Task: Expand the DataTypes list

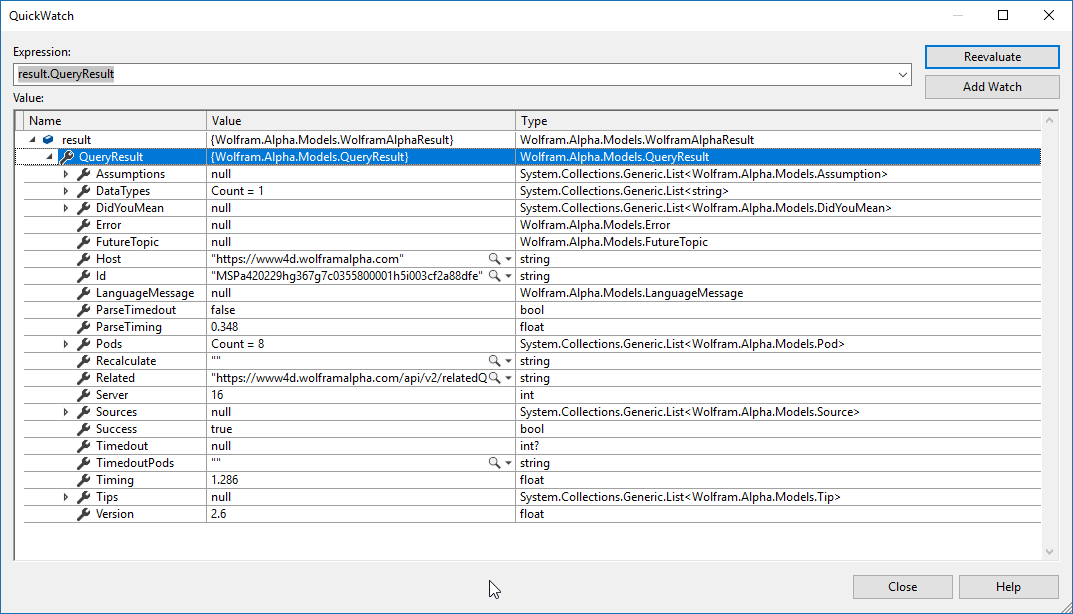Action: coord(66,191)
